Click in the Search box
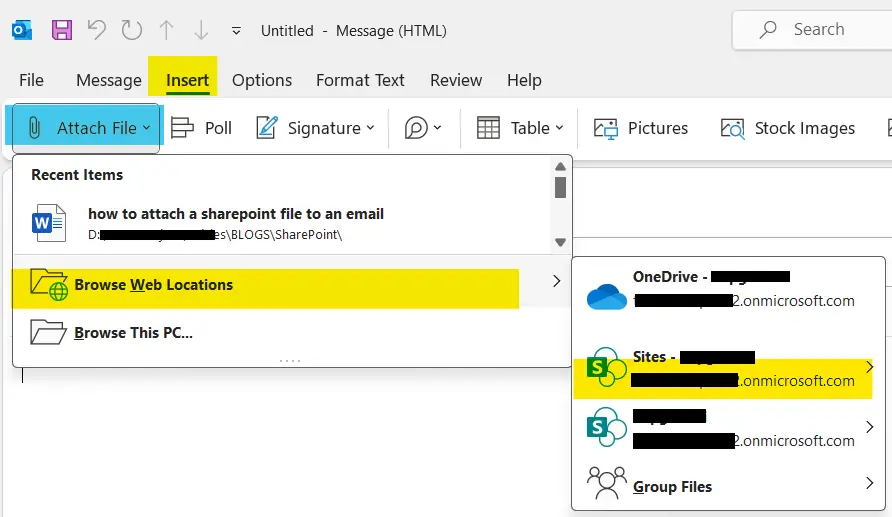Image resolution: width=892 pixels, height=517 pixels. point(813,30)
